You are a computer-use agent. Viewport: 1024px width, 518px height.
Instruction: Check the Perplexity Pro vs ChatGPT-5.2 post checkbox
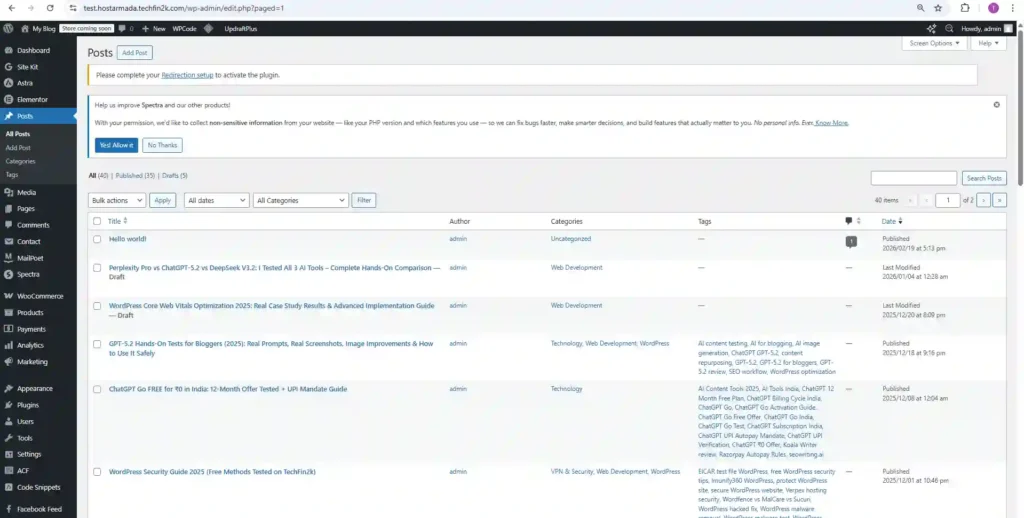(97, 268)
